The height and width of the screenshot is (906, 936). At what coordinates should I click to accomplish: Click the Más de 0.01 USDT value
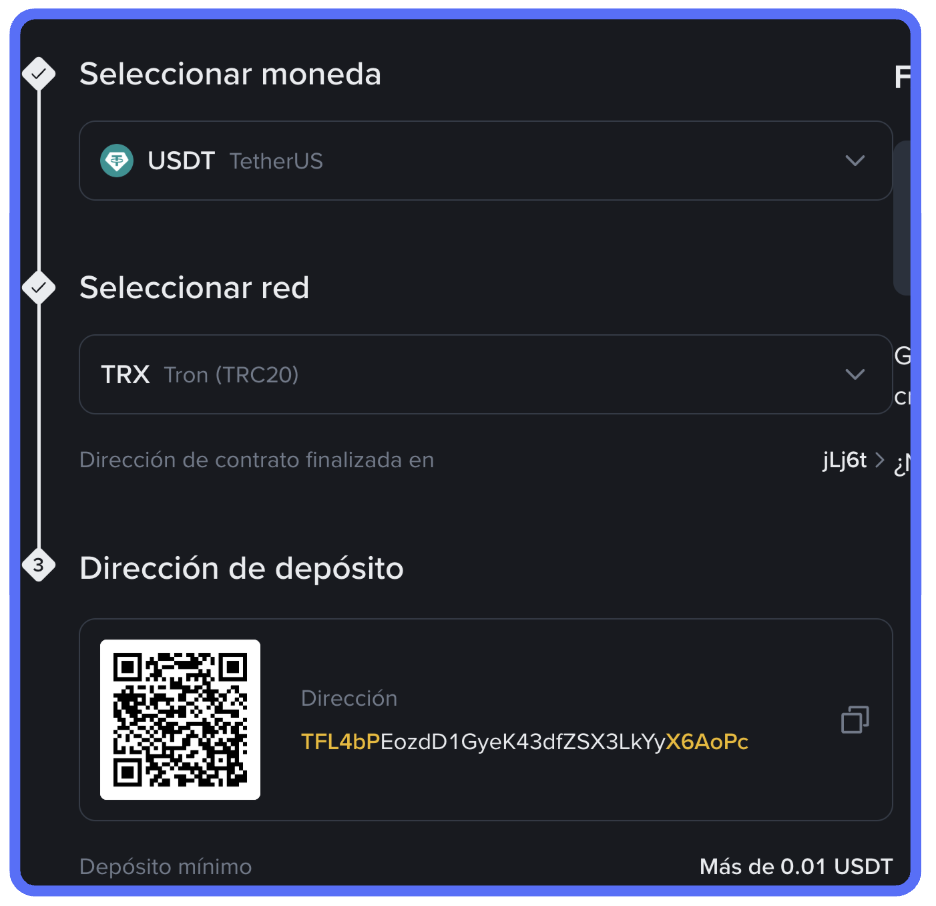796,867
